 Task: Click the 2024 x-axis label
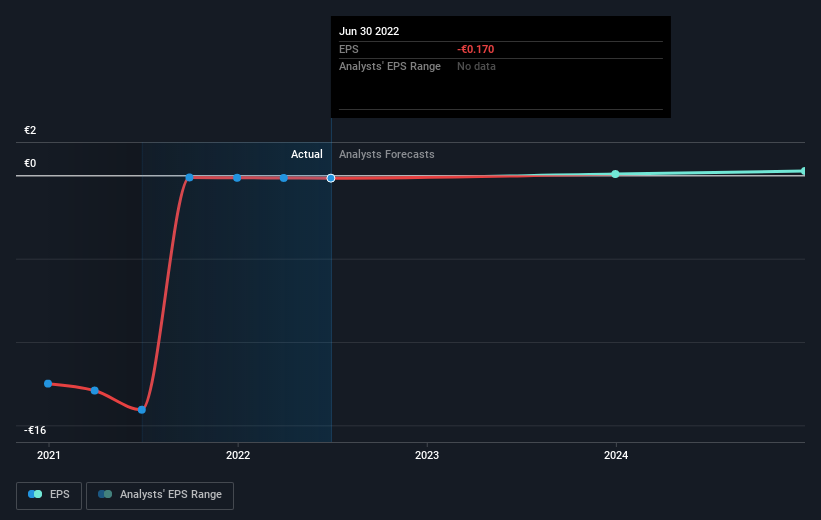pyautogui.click(x=616, y=455)
